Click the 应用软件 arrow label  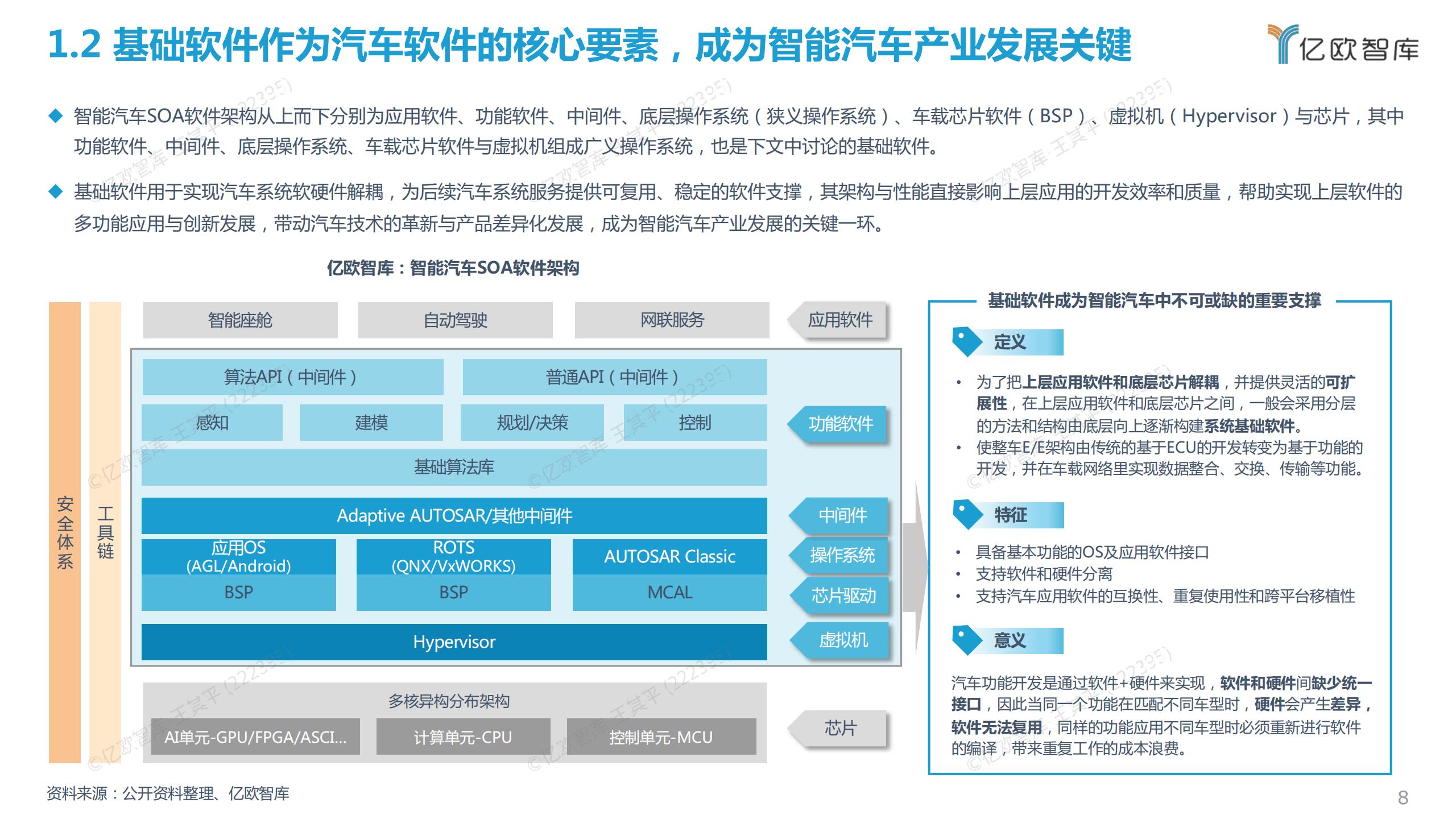click(x=837, y=320)
